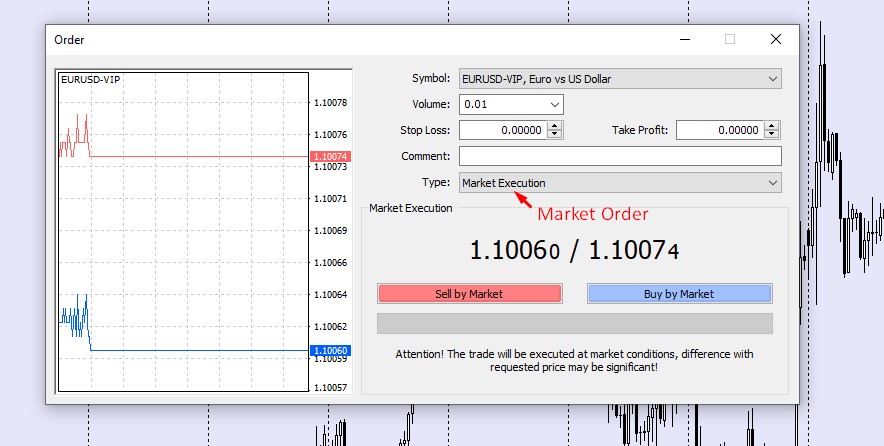Open the Symbol dropdown list
The width and height of the screenshot is (884, 446).
(772, 79)
